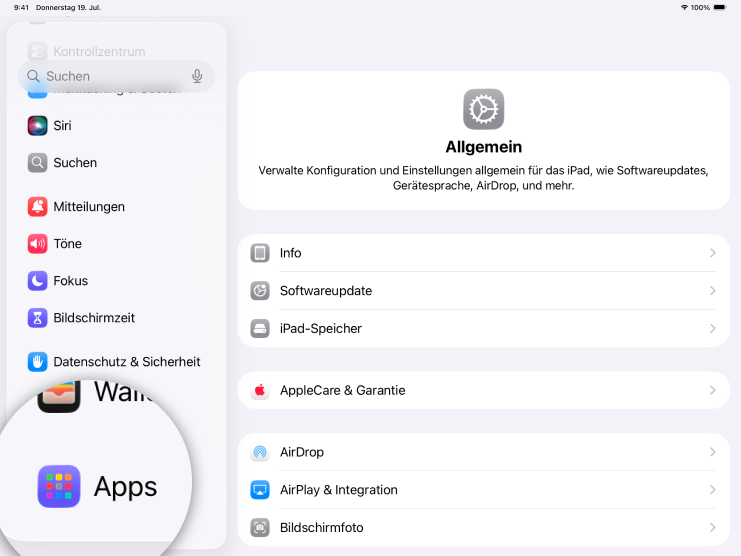Open iPad-Speicher disclosure chevron
Viewport: 741px width, 556px height.
(712, 329)
